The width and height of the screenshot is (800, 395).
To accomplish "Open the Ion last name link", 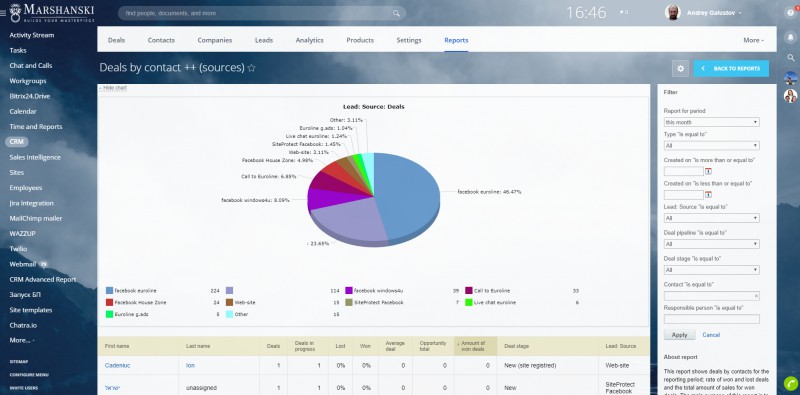I will pos(190,366).
